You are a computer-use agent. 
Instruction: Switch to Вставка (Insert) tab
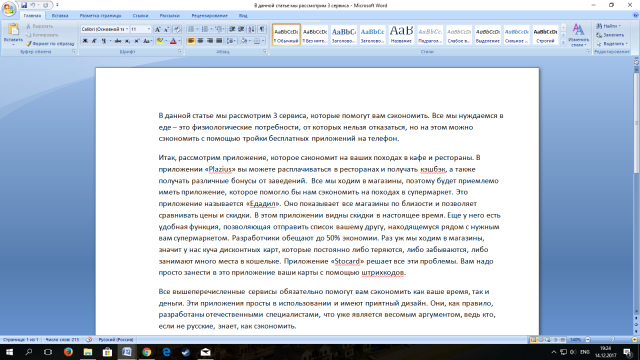(60, 16)
